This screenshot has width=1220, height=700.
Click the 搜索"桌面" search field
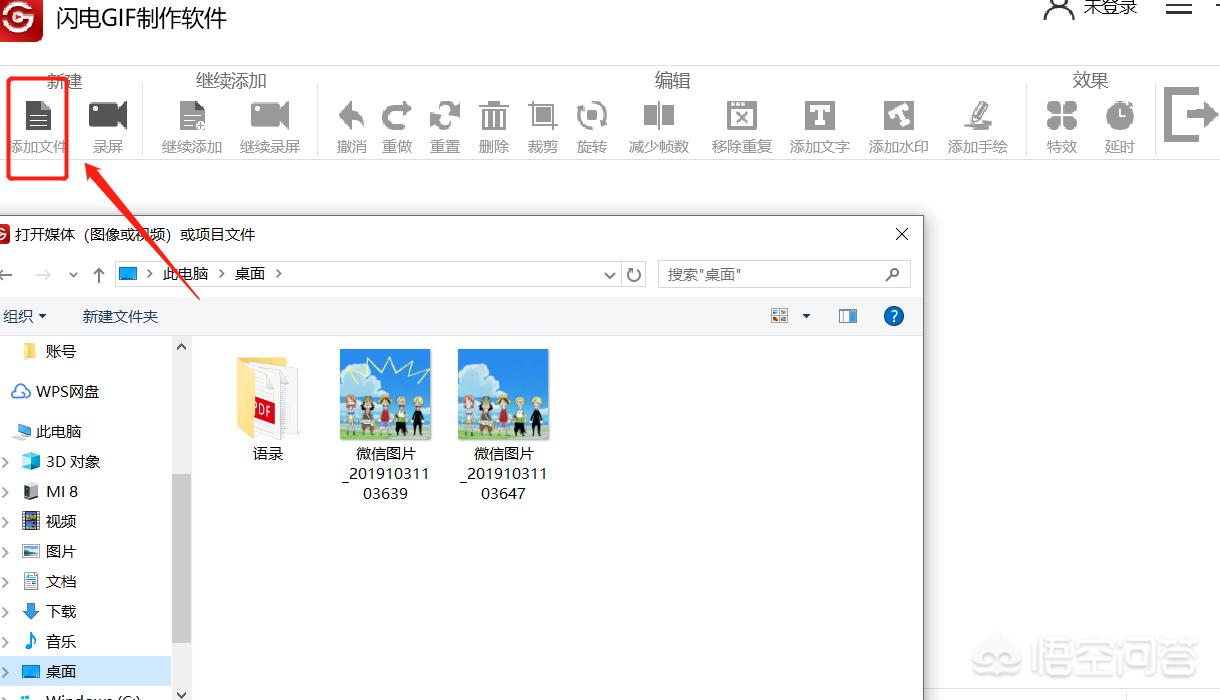click(774, 274)
